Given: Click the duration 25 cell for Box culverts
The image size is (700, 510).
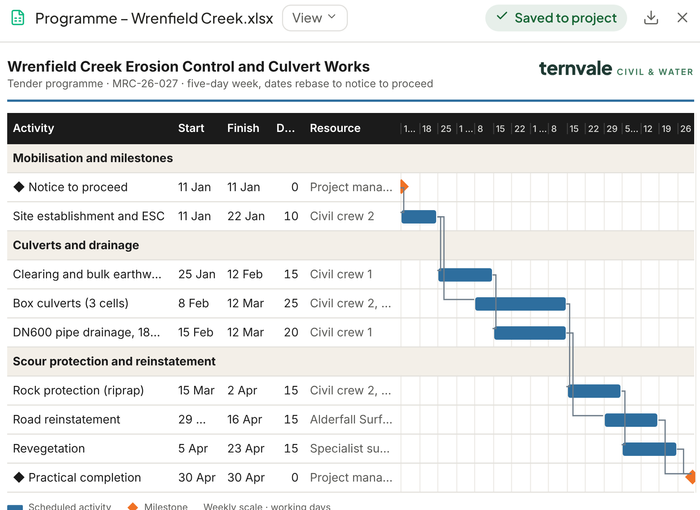Looking at the screenshot, I should point(291,303).
